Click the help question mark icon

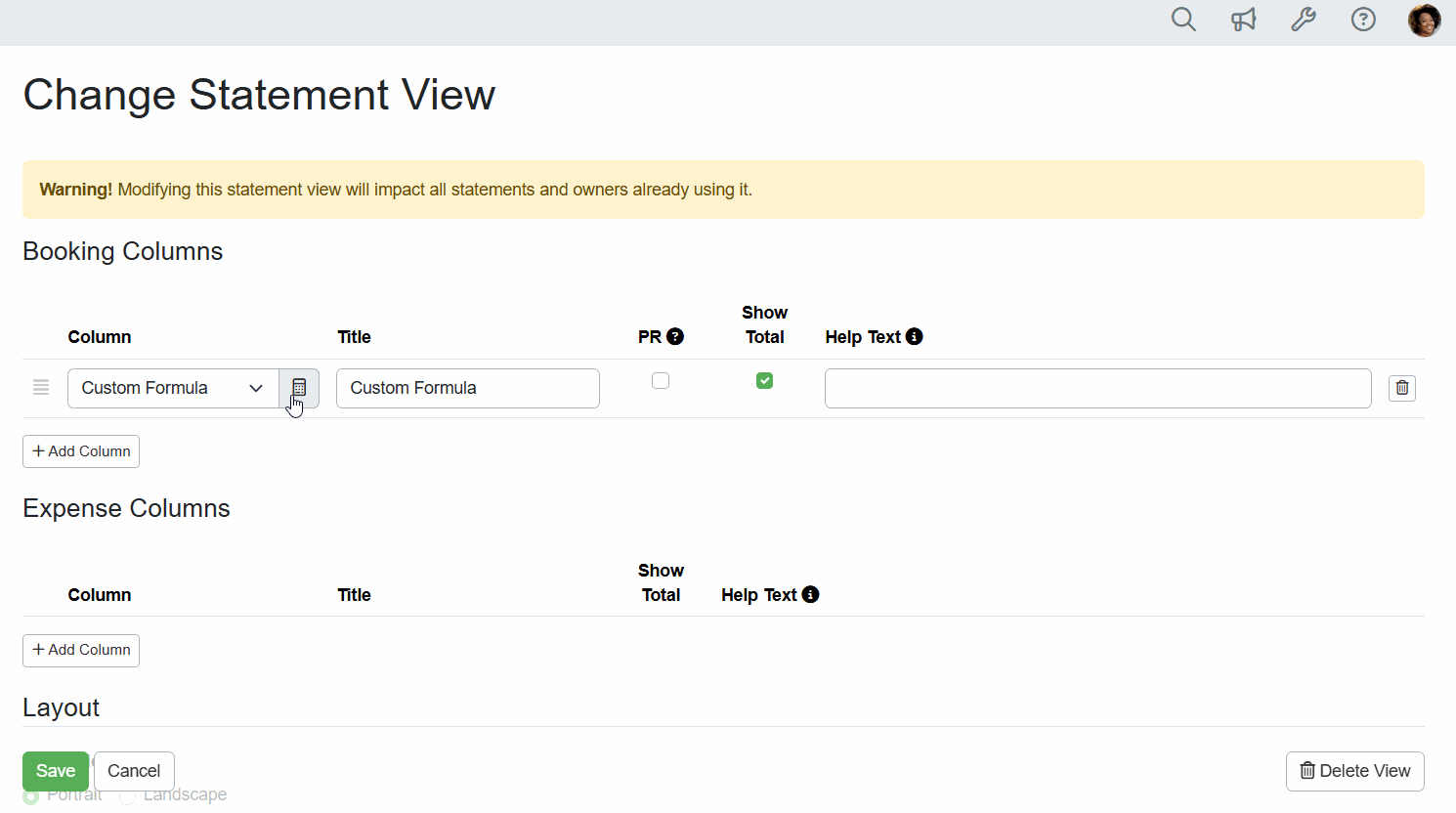[x=1363, y=20]
